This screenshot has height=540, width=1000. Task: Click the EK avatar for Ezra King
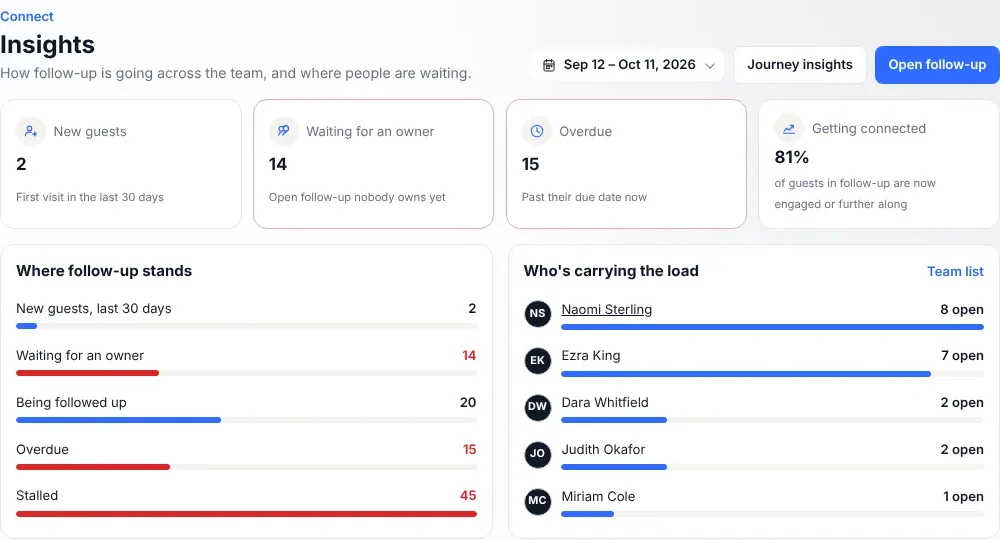(538, 360)
